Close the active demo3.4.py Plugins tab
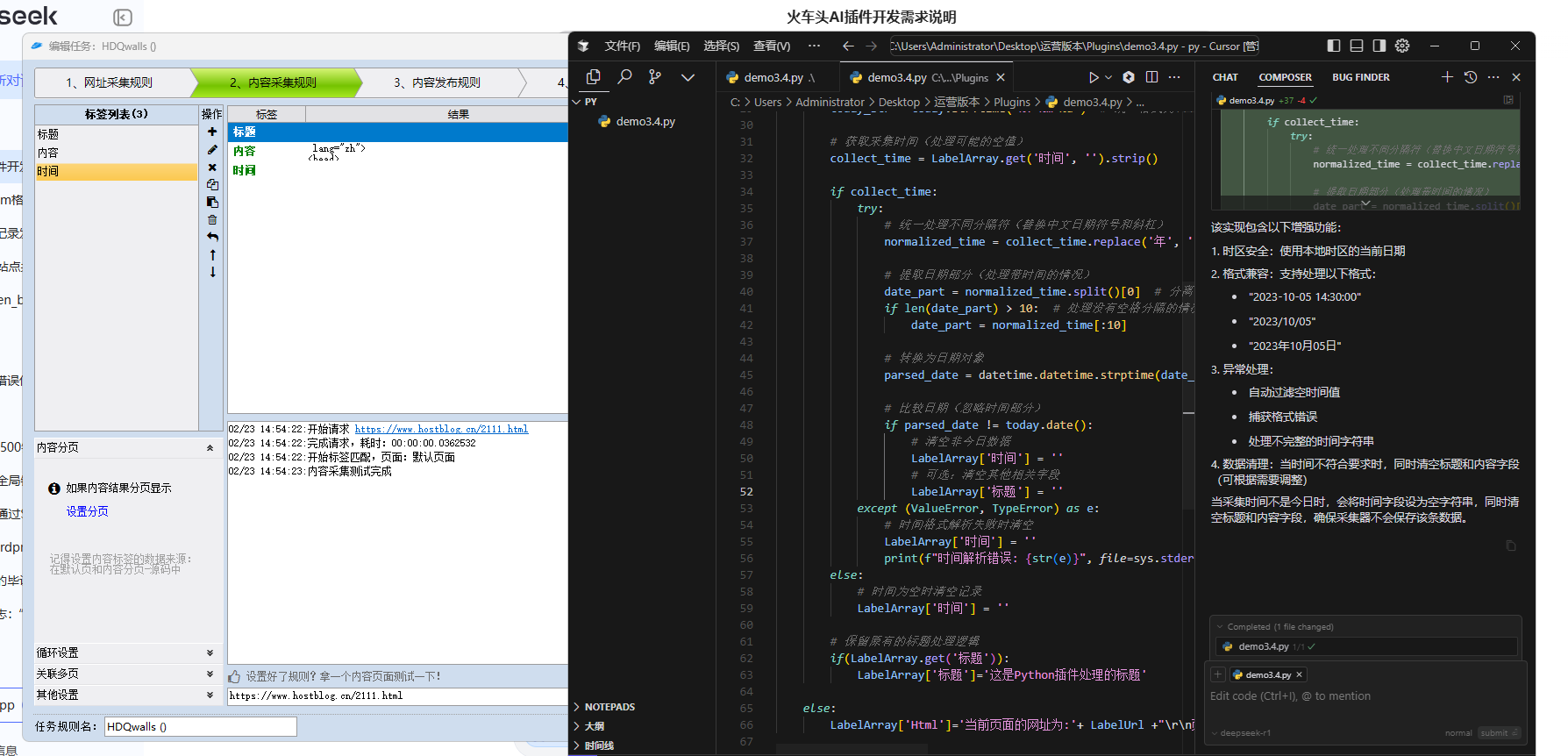The height and width of the screenshot is (756, 1568). pyautogui.click(x=1001, y=77)
